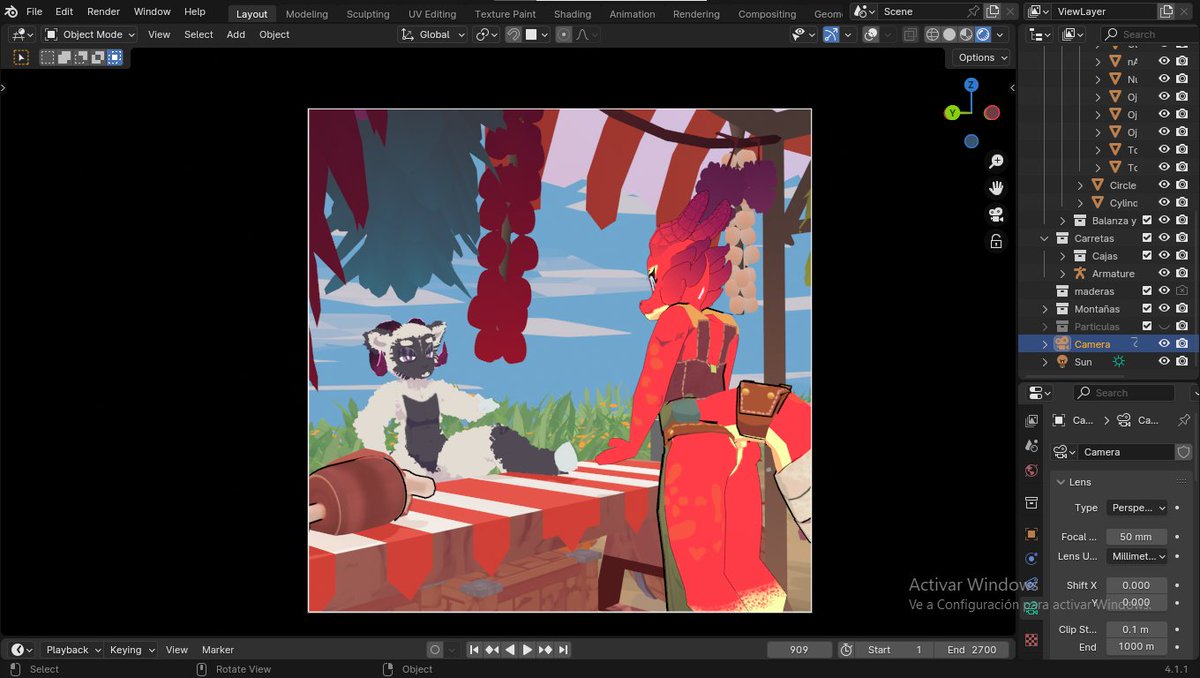Click the End frame 2700 field
1200x678 pixels.
[973, 650]
